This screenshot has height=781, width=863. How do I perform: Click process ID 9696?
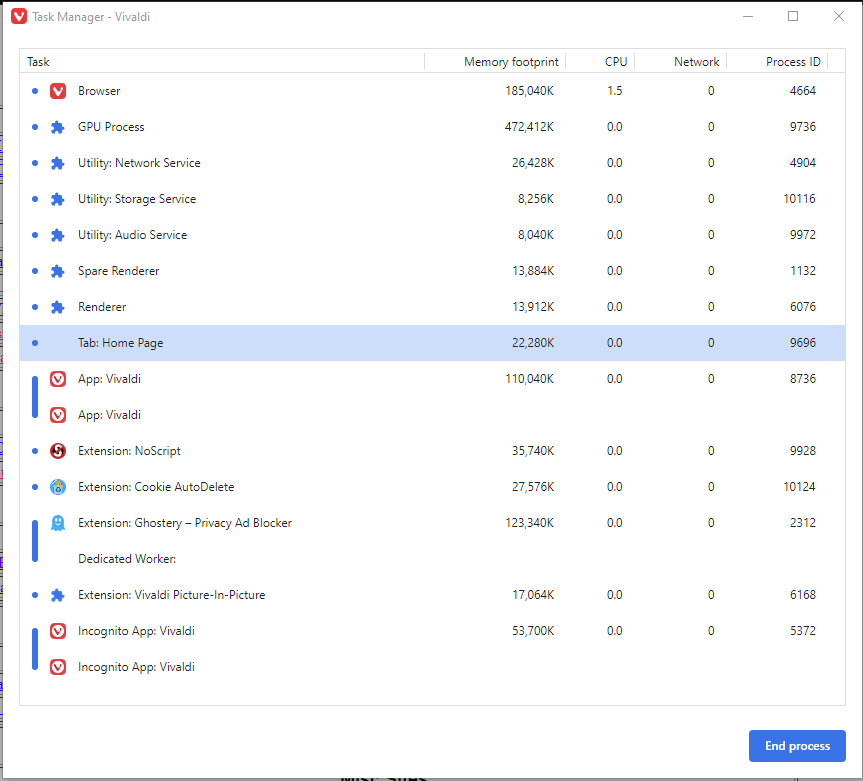pos(802,343)
